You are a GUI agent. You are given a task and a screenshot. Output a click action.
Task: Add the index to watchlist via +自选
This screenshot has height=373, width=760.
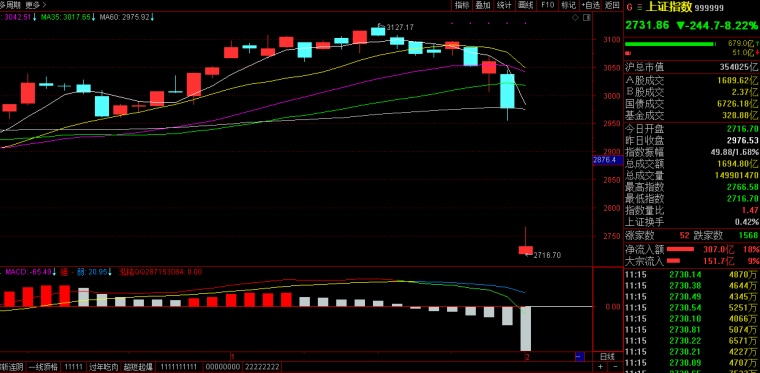point(590,5)
